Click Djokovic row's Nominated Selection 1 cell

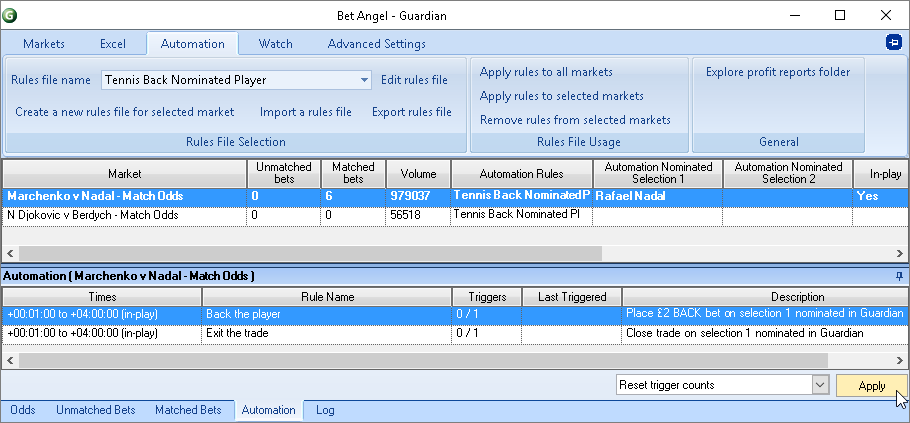click(x=658, y=215)
